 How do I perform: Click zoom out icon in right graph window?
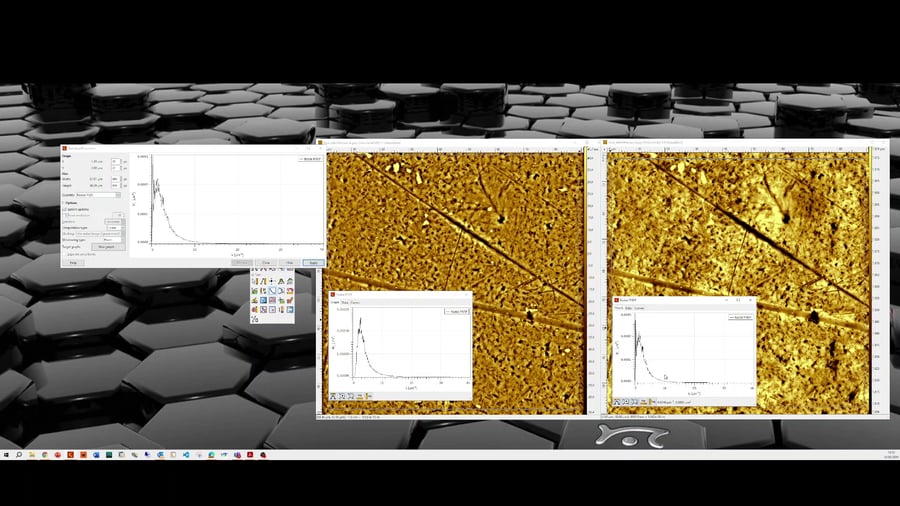pyautogui.click(x=634, y=402)
